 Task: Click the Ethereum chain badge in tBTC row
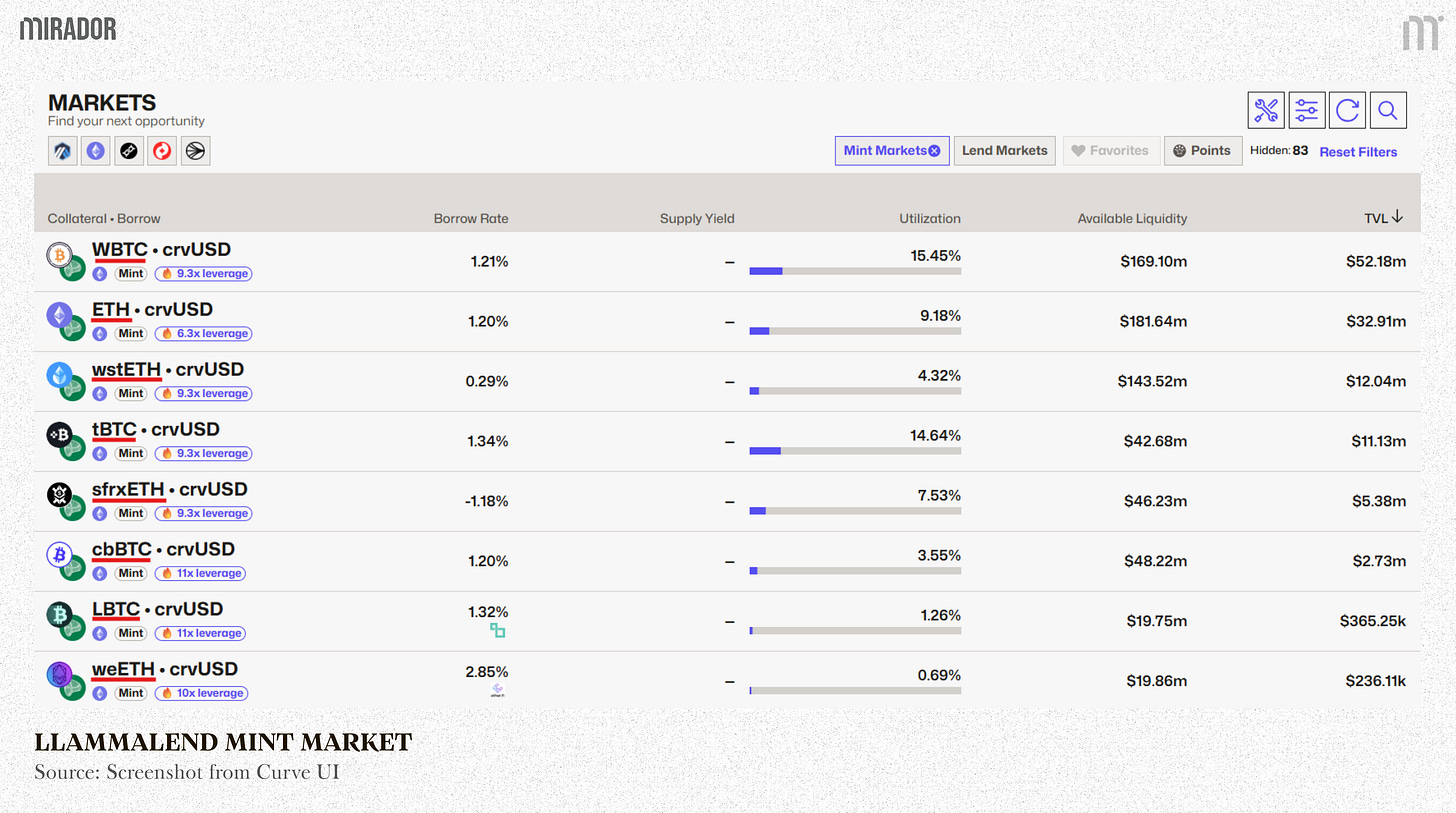[x=100, y=453]
